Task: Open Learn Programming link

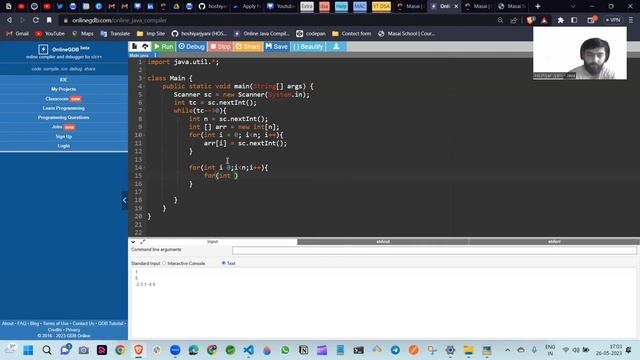Action: pyautogui.click(x=64, y=108)
